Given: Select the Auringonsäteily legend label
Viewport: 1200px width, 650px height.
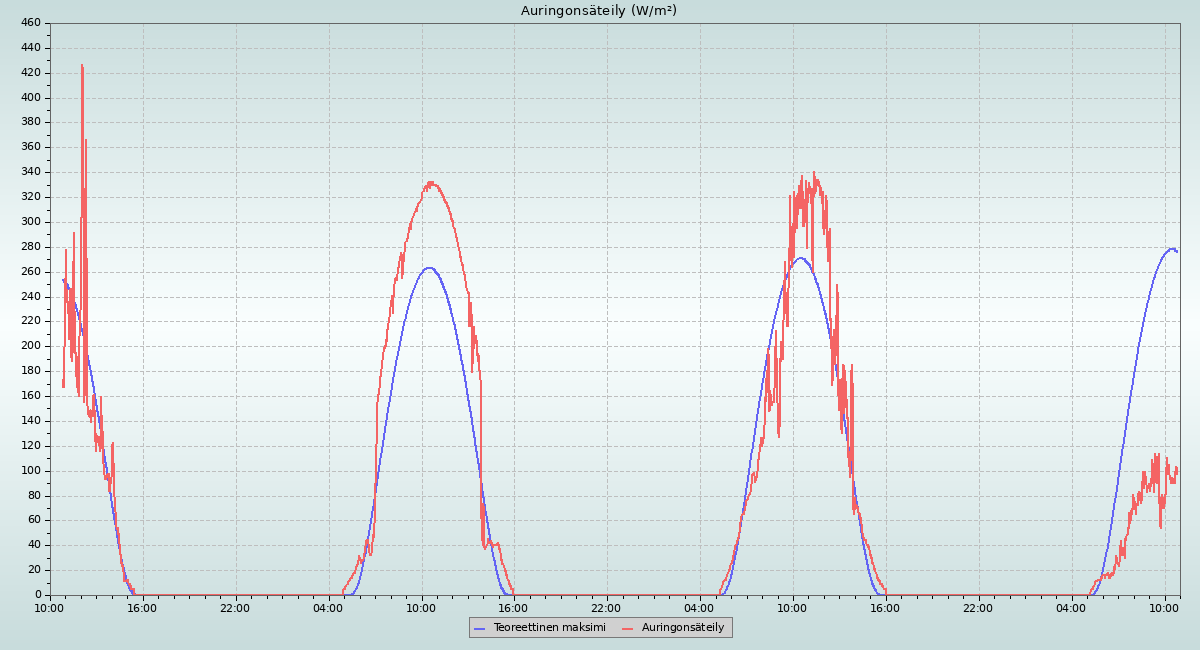Looking at the screenshot, I should 683,627.
